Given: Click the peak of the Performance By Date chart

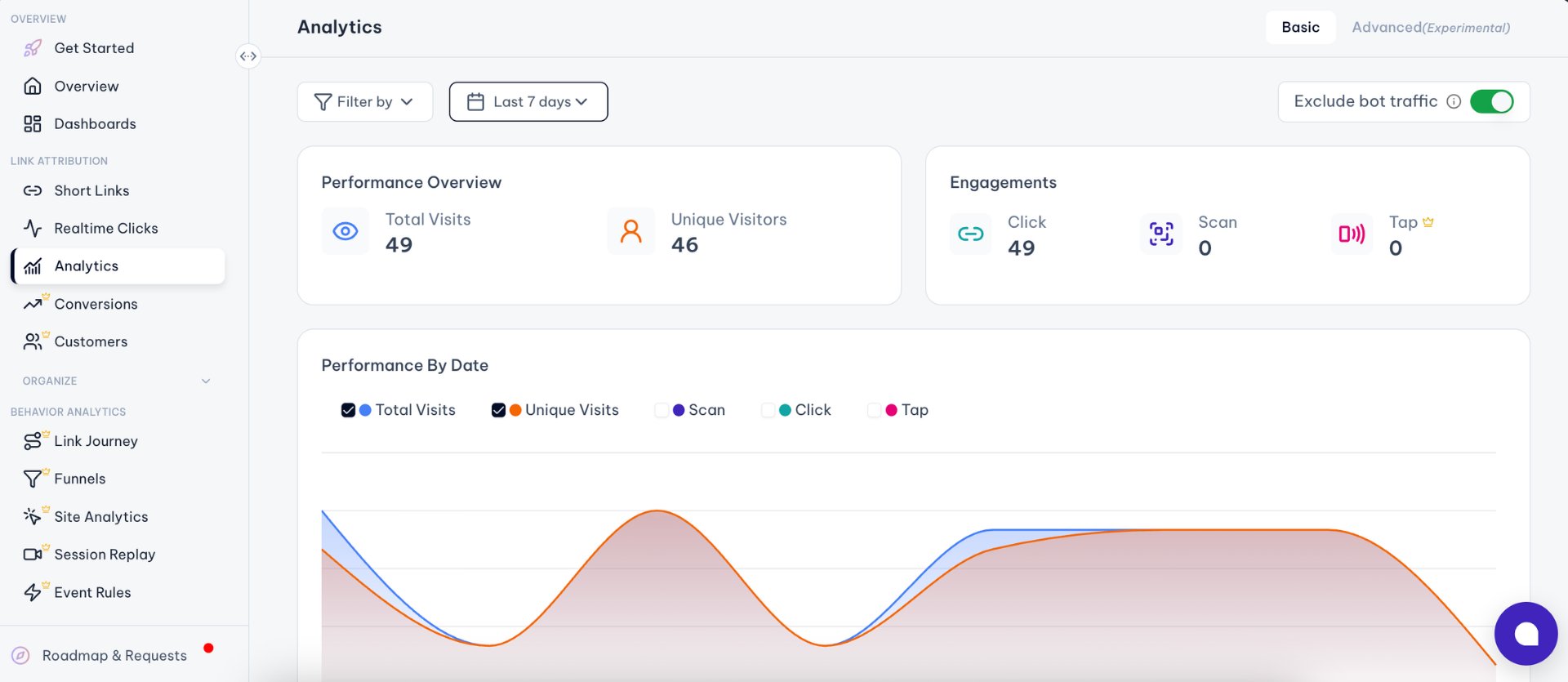Looking at the screenshot, I should coord(657,511).
